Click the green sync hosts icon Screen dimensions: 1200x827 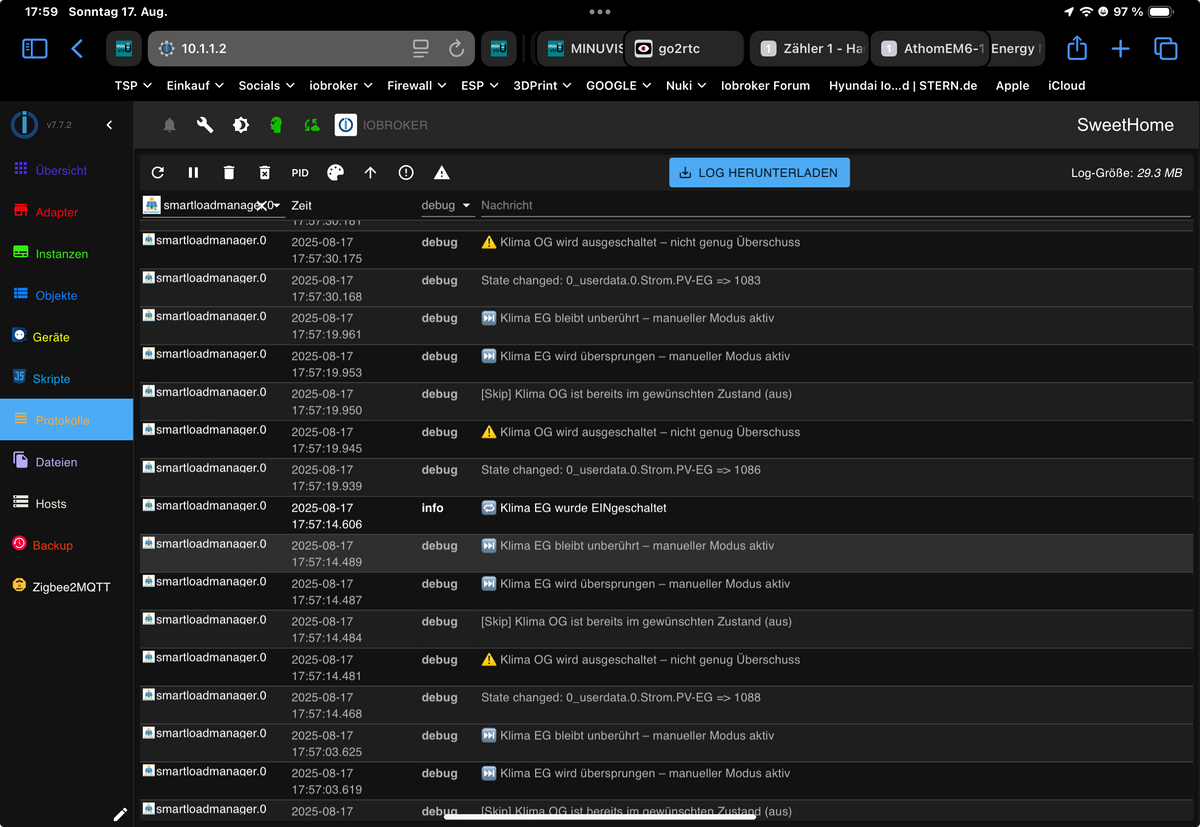tap(312, 125)
